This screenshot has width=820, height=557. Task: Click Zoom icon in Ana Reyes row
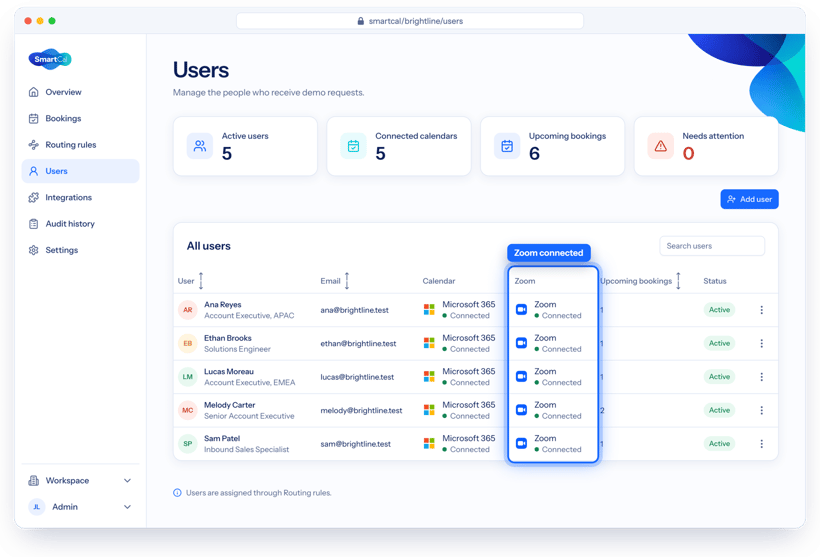[x=521, y=310]
